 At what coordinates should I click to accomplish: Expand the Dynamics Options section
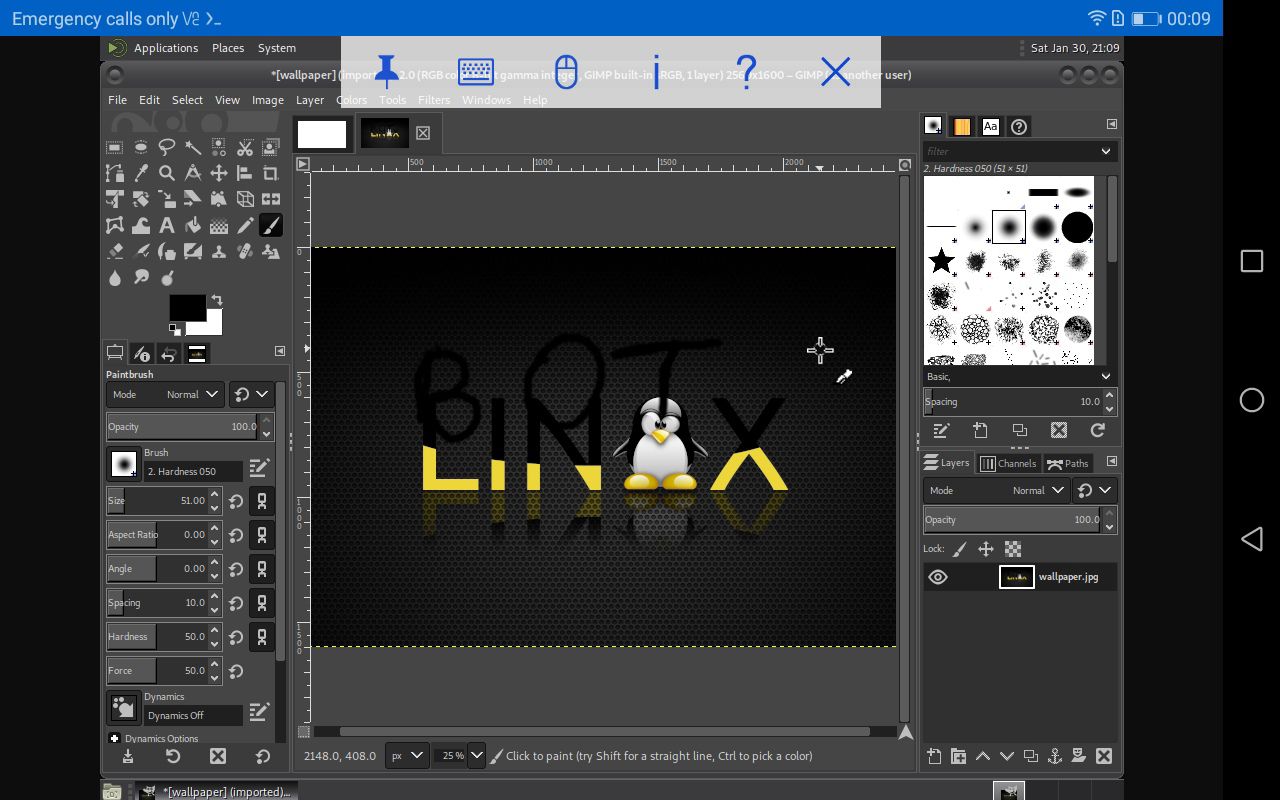(114, 738)
